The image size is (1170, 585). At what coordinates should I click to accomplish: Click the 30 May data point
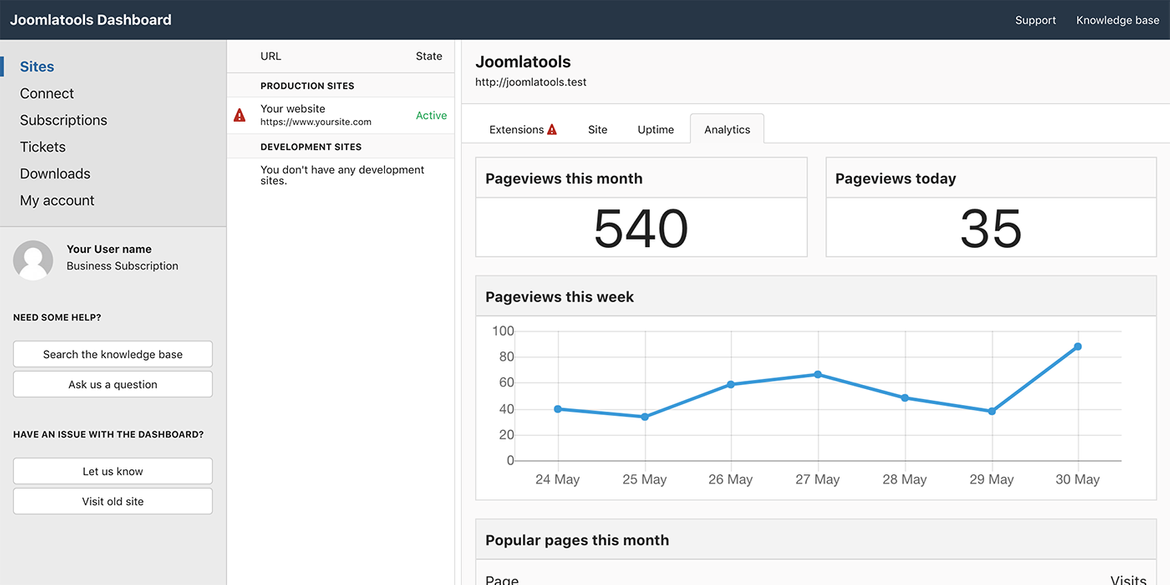(1078, 346)
